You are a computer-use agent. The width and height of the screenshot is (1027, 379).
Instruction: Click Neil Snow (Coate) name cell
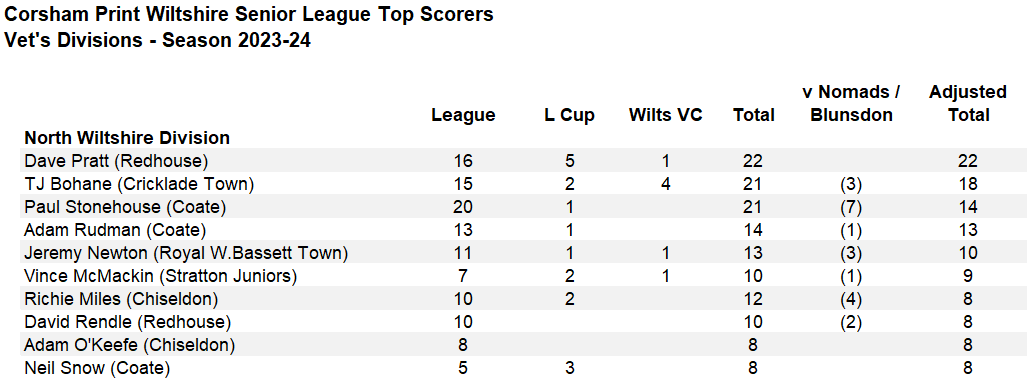click(97, 368)
